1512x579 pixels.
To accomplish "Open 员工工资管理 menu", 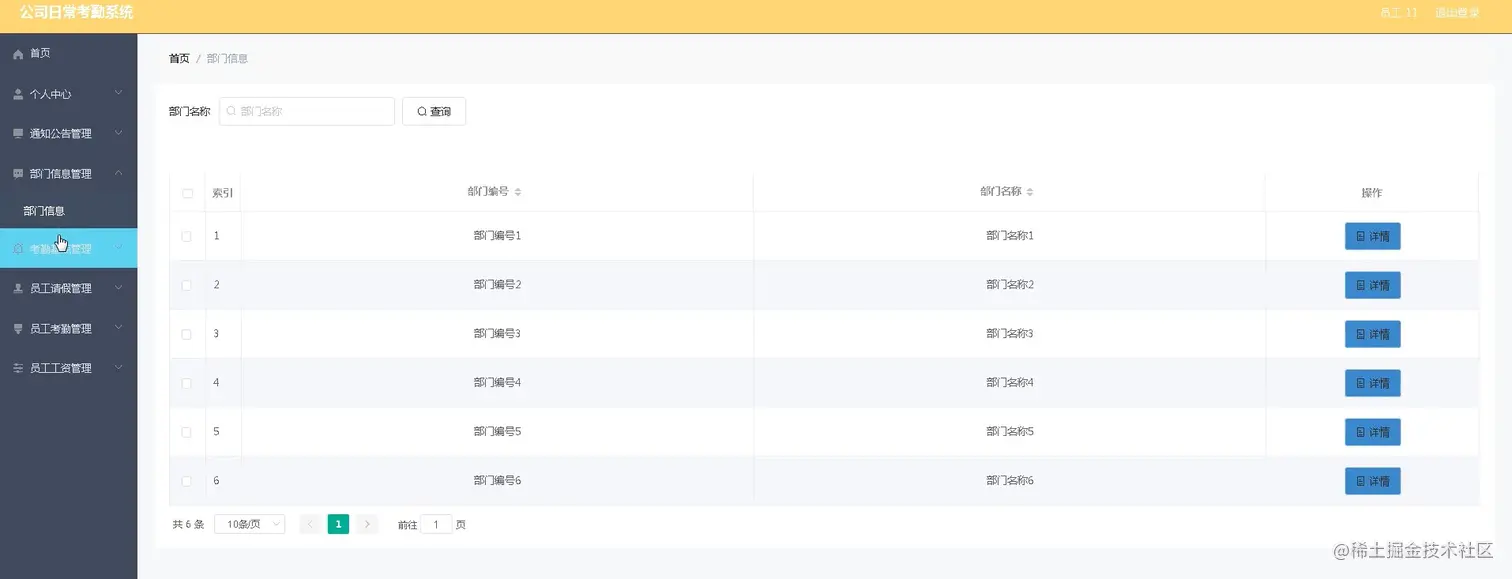I will tap(68, 368).
